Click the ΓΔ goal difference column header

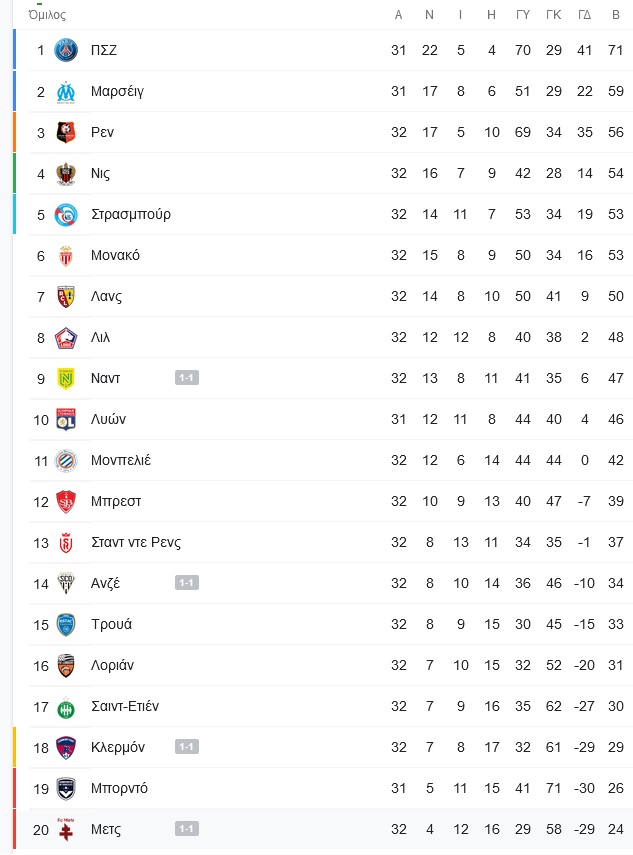(x=584, y=15)
